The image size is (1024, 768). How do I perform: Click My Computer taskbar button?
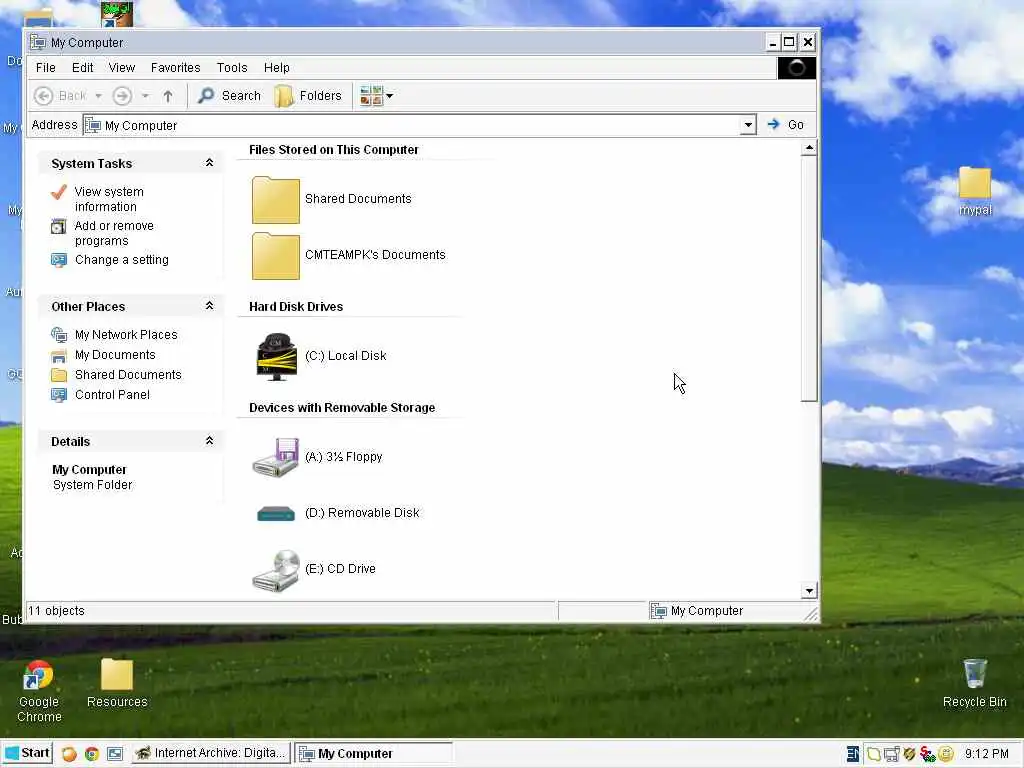(x=373, y=754)
